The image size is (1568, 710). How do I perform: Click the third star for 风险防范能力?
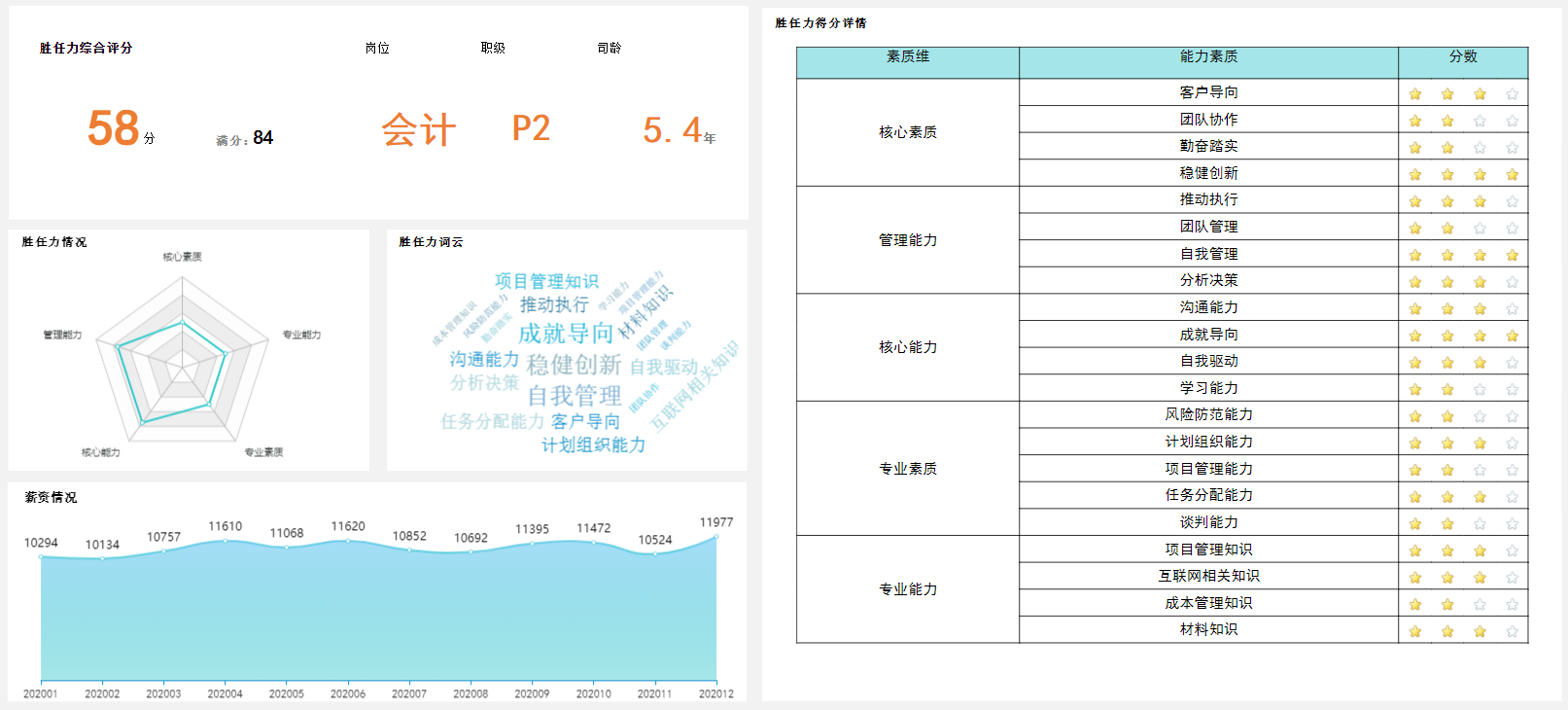click(1480, 416)
